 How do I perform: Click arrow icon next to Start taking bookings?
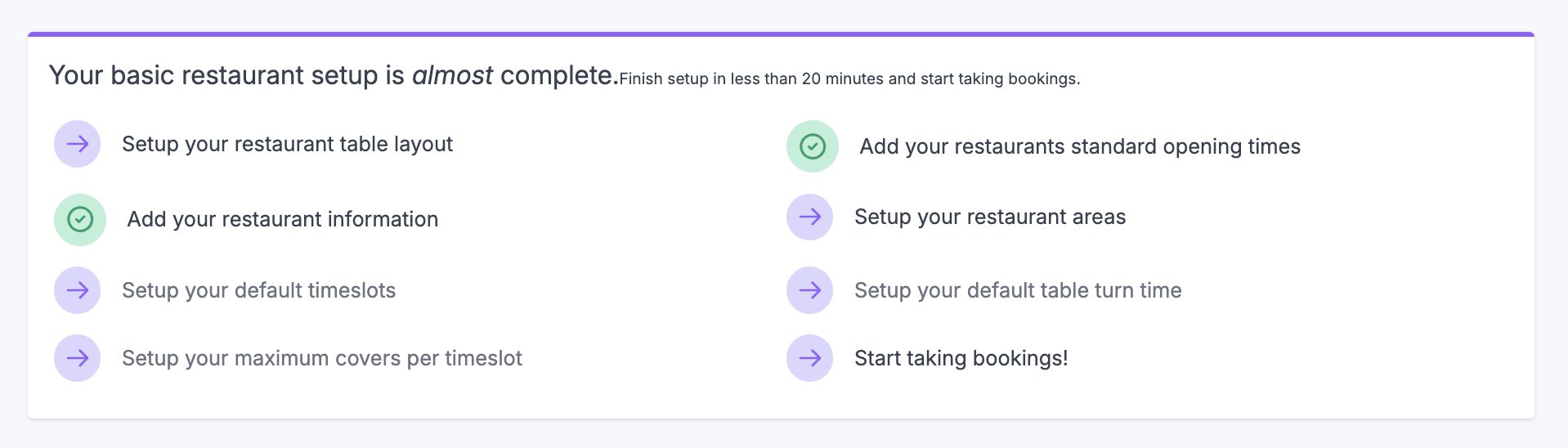click(x=809, y=358)
